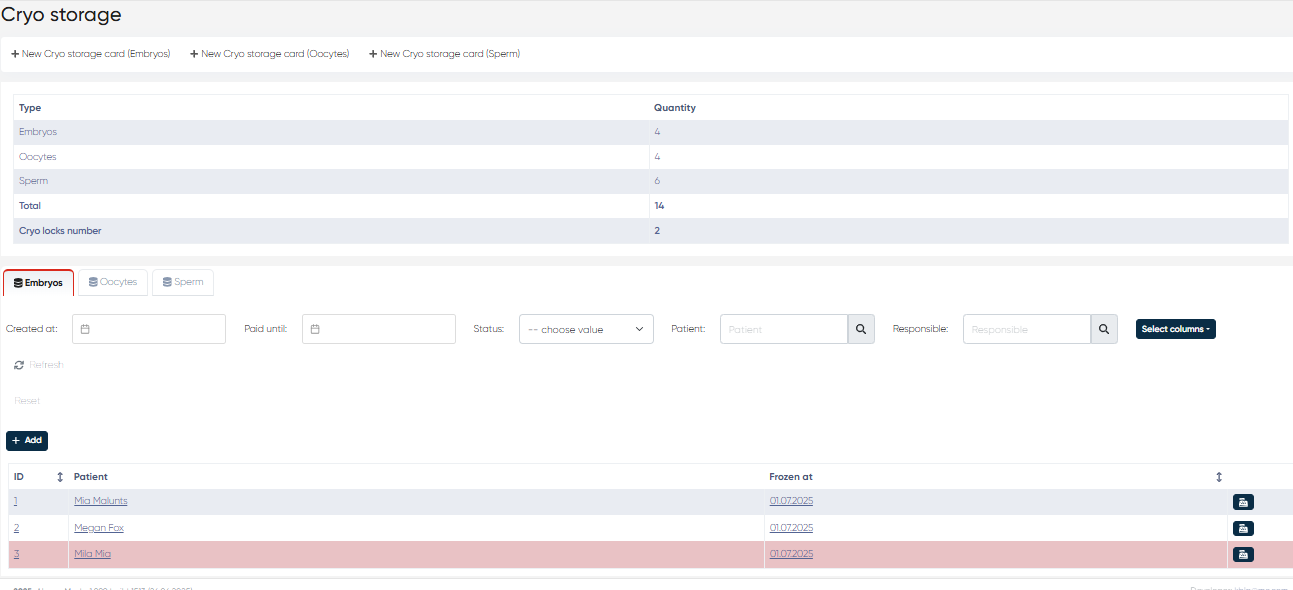Sort table by ID column arrows
Screen dimensions: 1293x590
pos(60,477)
